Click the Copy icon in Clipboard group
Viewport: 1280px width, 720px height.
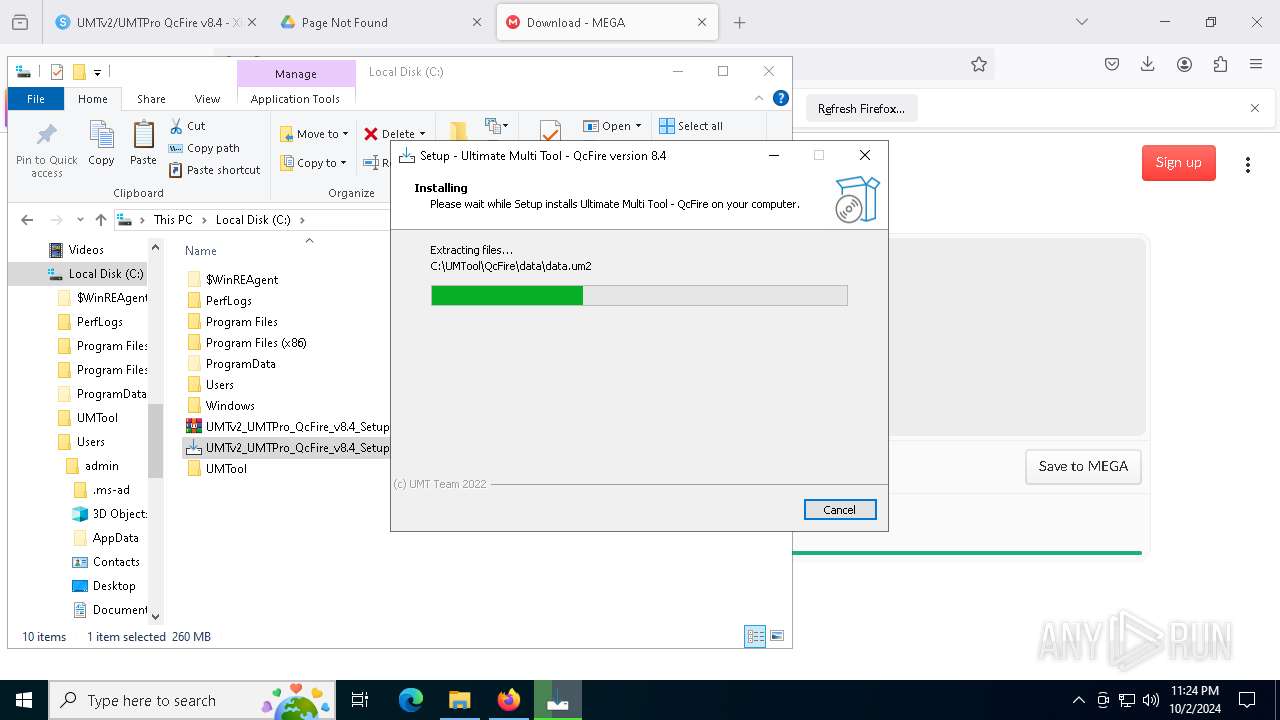click(101, 135)
